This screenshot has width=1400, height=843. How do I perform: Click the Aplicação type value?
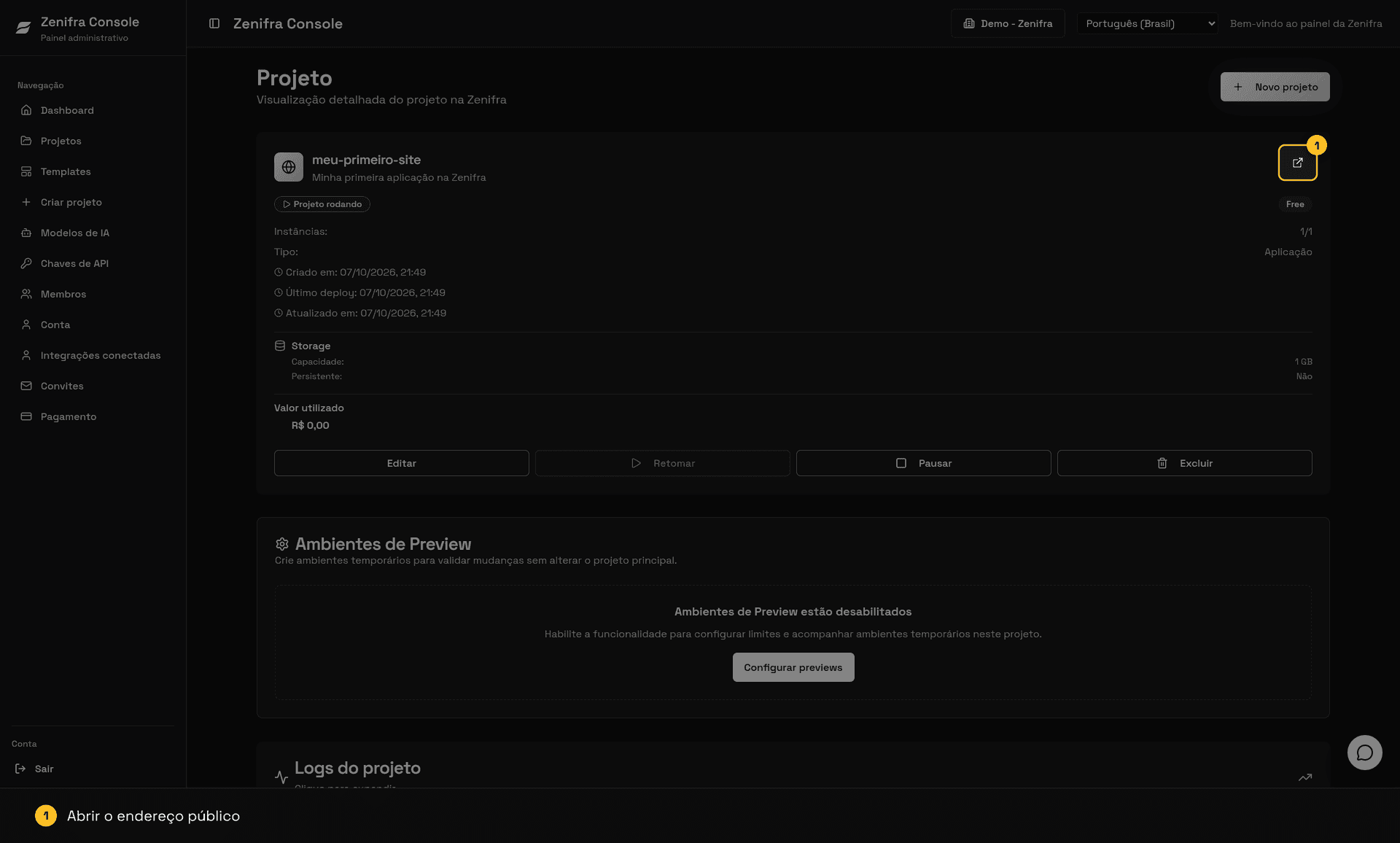[x=1288, y=252]
